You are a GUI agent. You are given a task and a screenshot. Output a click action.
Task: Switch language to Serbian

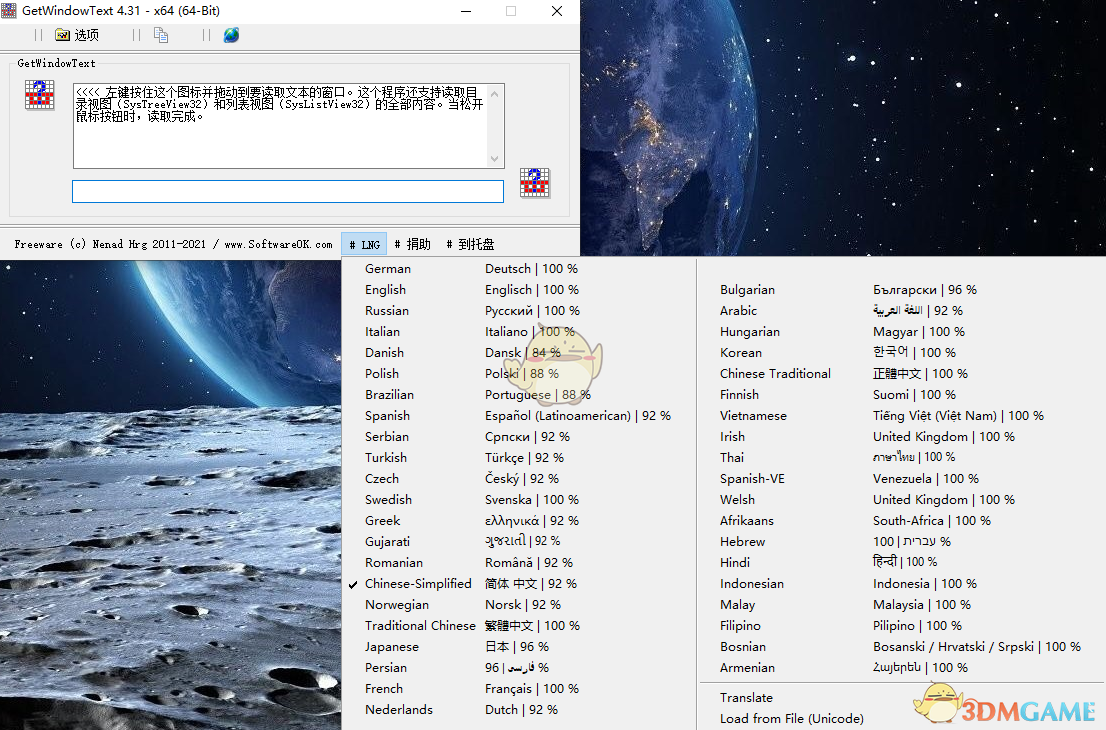(x=518, y=437)
